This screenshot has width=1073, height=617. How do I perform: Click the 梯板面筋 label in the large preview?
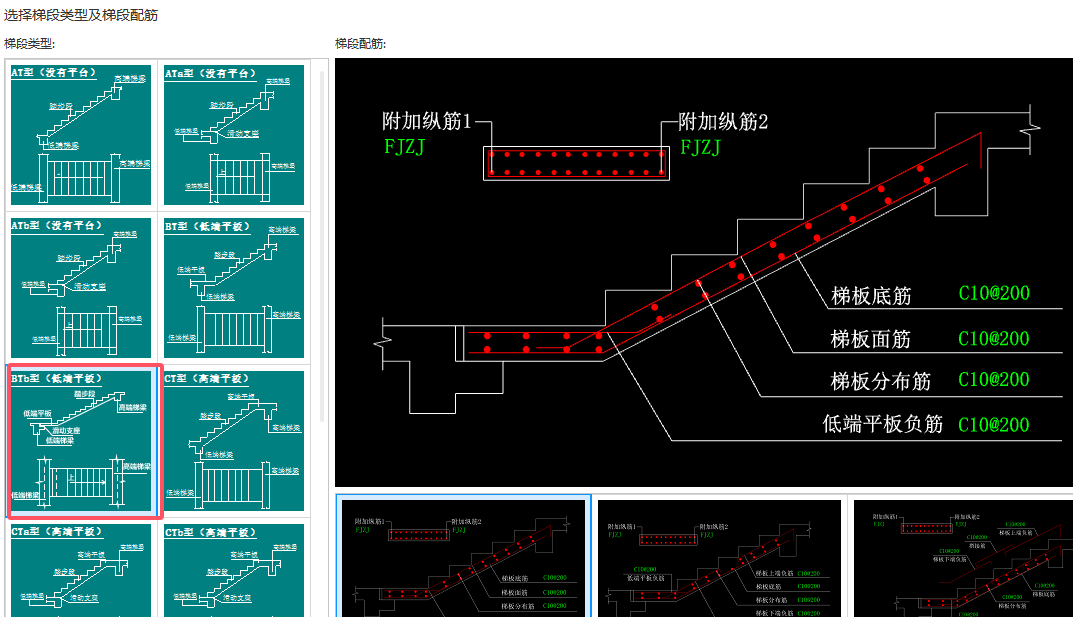point(870,339)
